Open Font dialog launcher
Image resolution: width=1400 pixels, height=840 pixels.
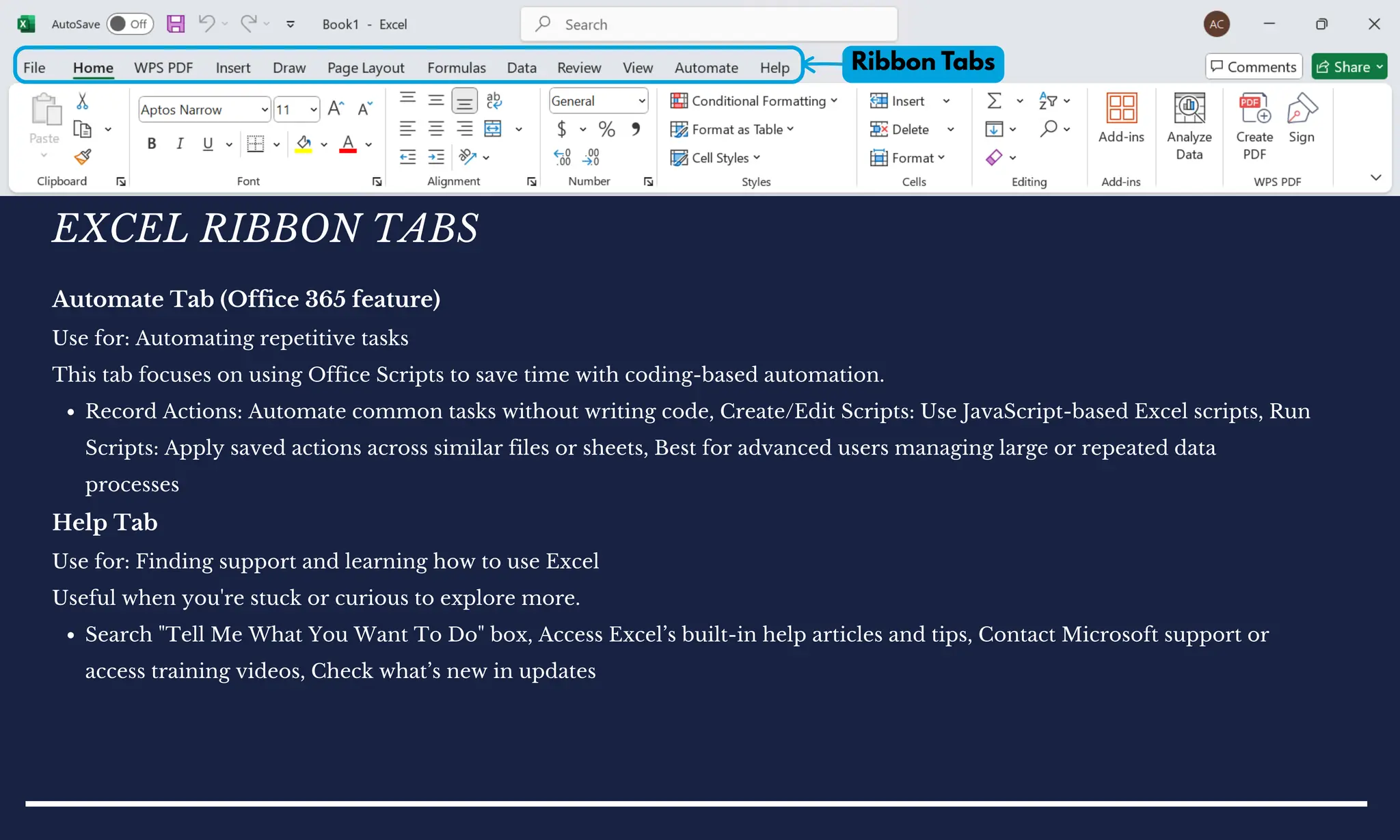pyautogui.click(x=377, y=181)
